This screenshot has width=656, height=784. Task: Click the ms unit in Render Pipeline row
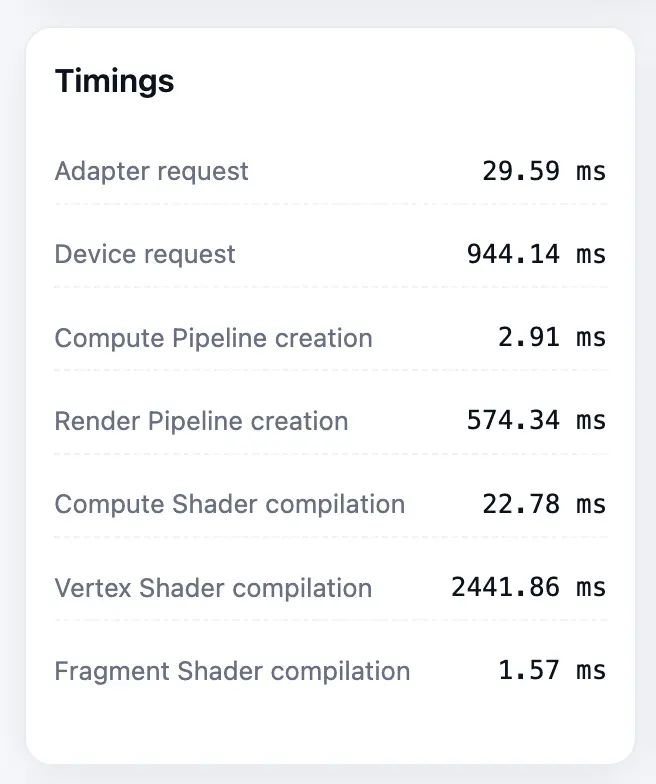click(591, 421)
